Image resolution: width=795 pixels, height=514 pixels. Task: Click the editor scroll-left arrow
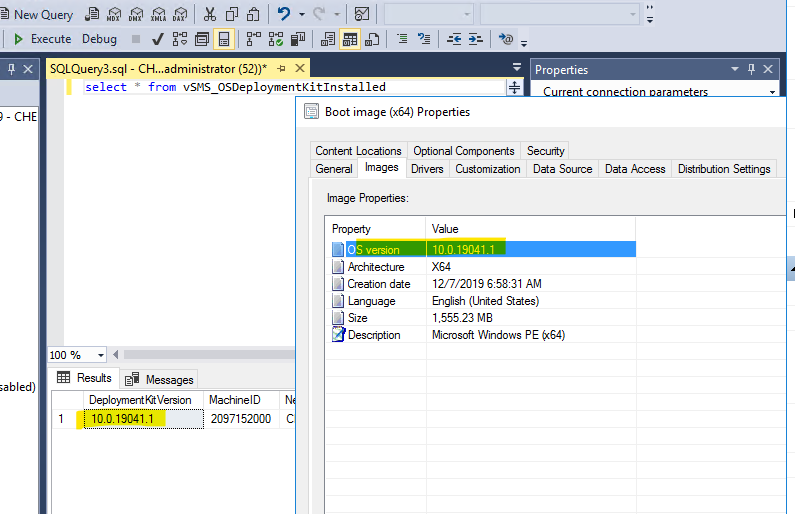point(116,354)
